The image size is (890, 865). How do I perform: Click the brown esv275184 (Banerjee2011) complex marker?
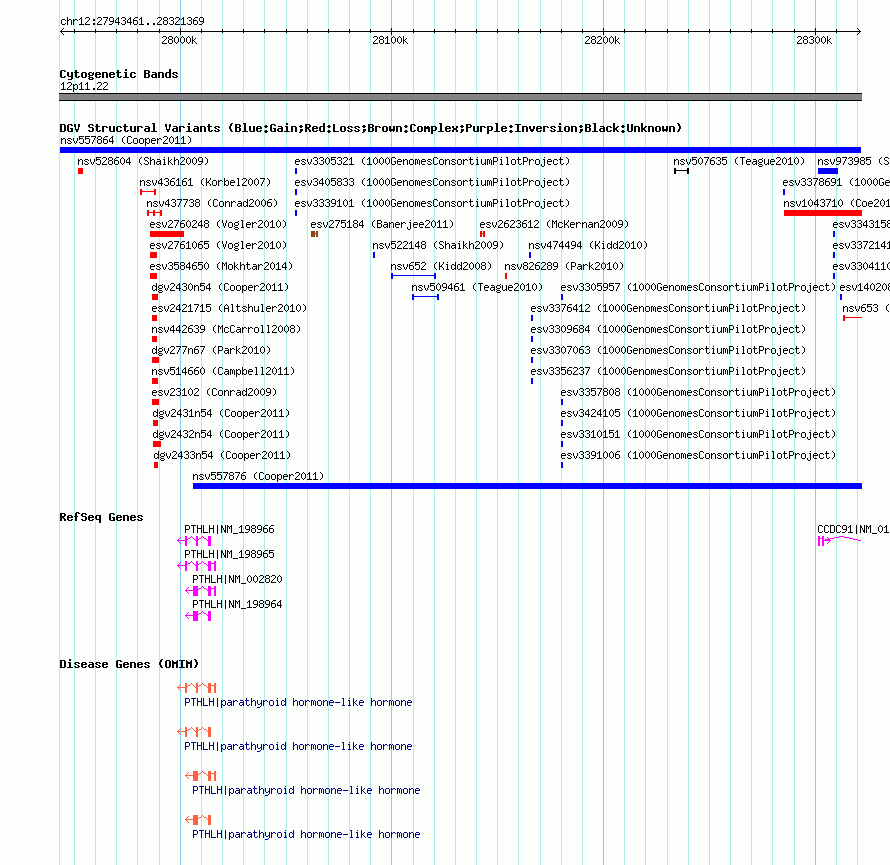point(314,234)
